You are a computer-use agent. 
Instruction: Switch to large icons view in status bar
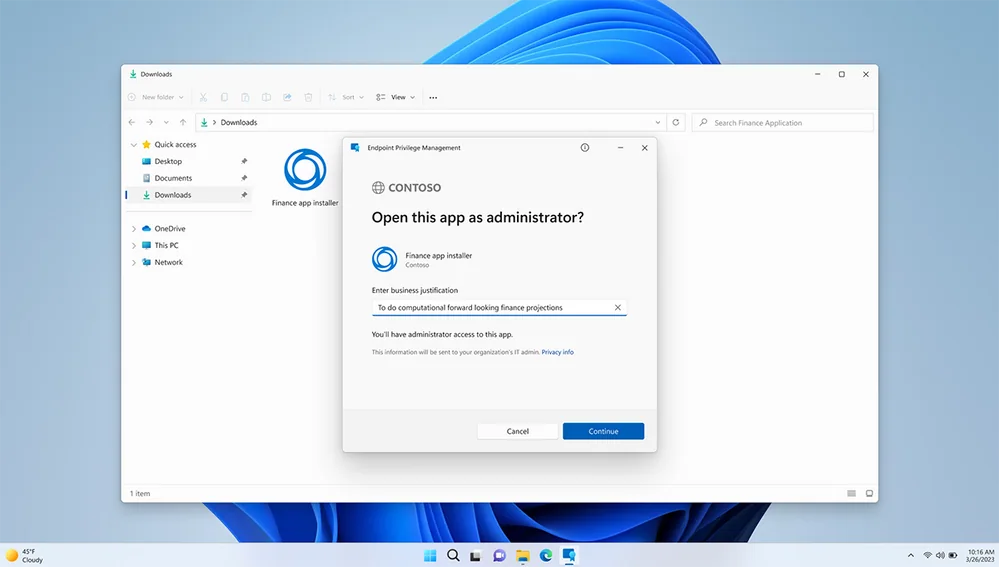coord(869,494)
